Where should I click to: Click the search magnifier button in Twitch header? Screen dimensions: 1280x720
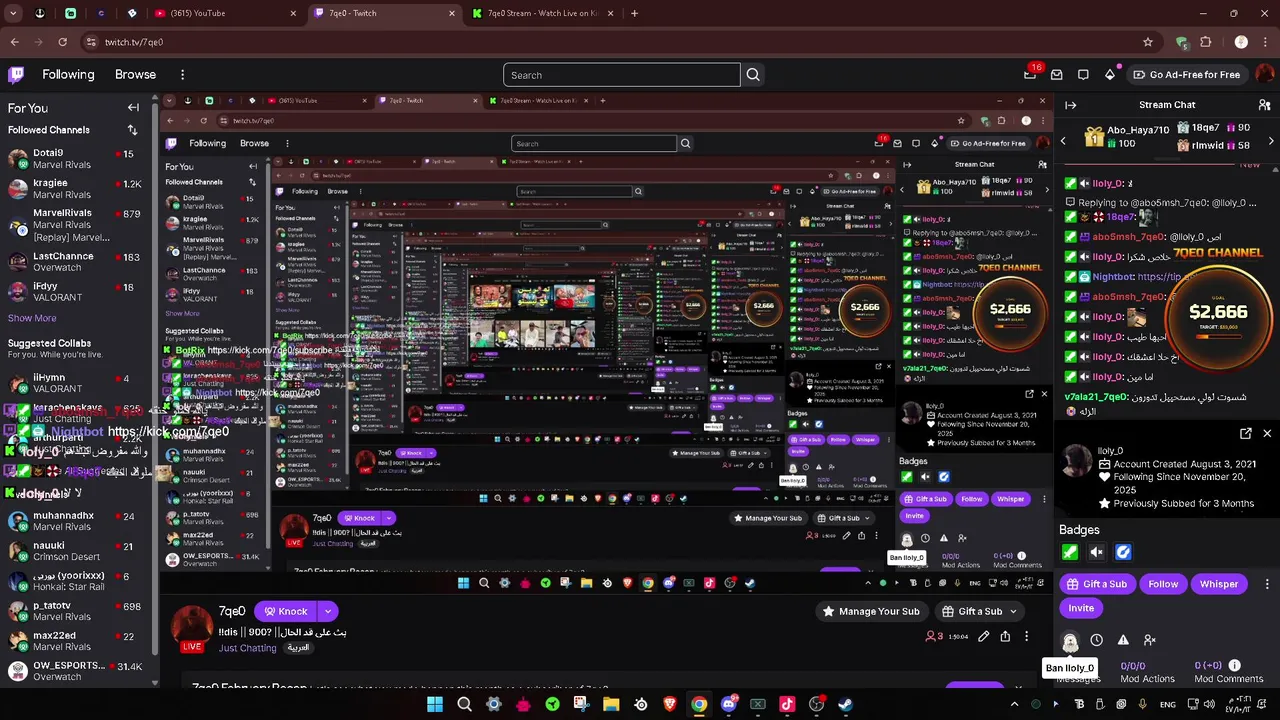point(753,75)
